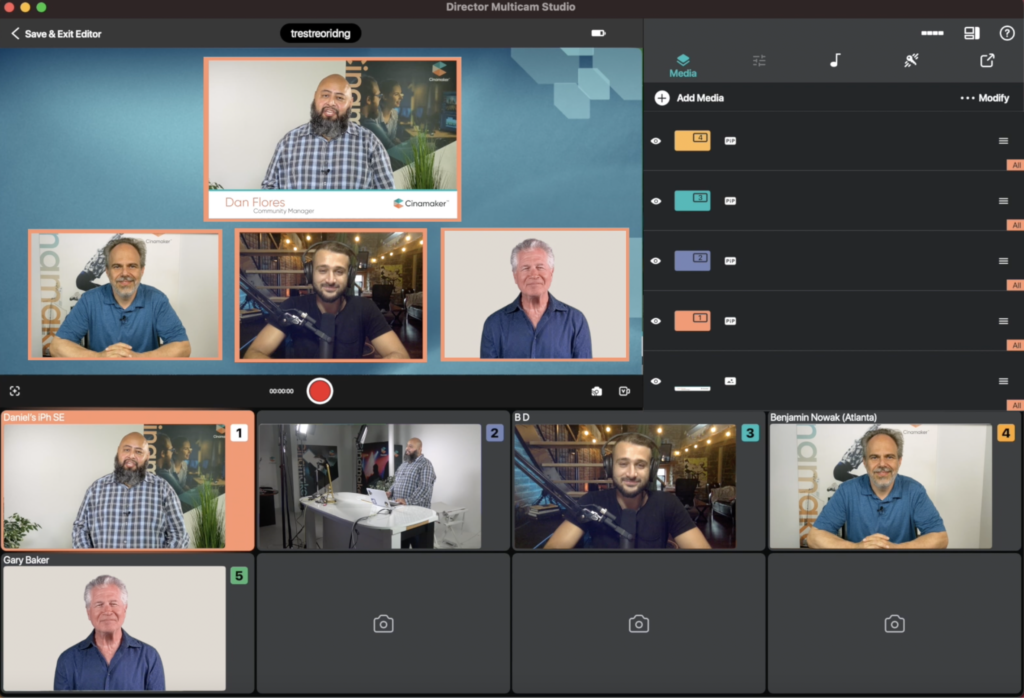Open the help question mark icon

pos(1007,33)
